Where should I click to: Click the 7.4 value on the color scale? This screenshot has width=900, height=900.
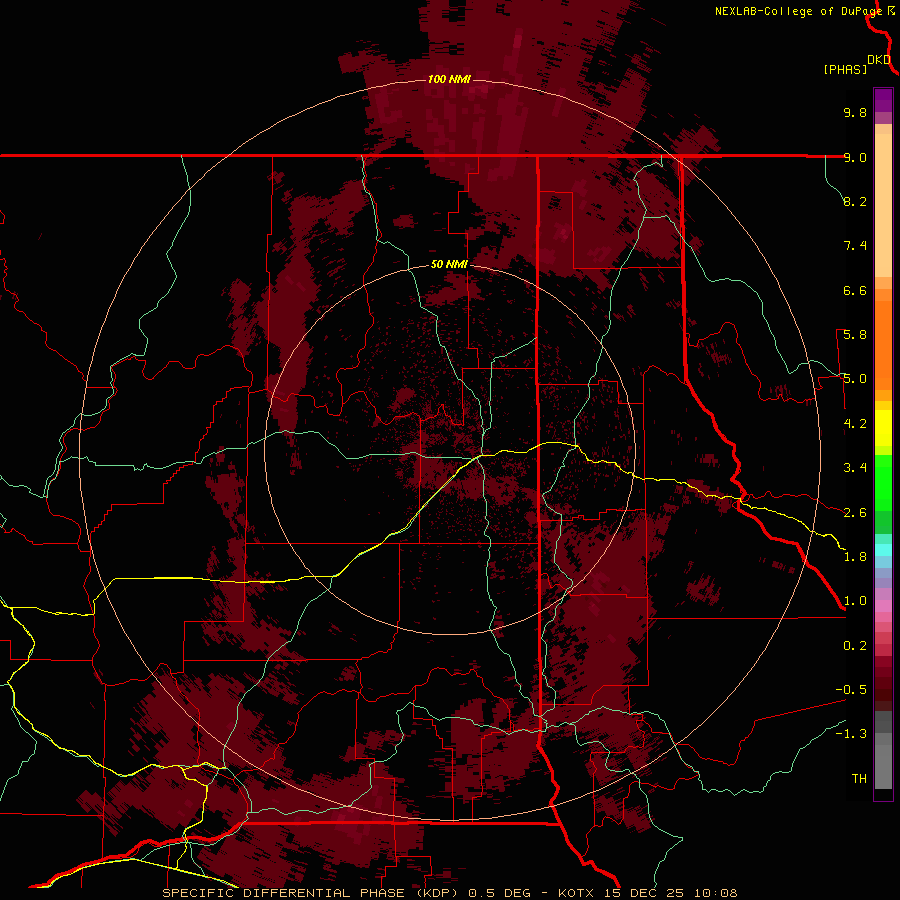tap(855, 246)
